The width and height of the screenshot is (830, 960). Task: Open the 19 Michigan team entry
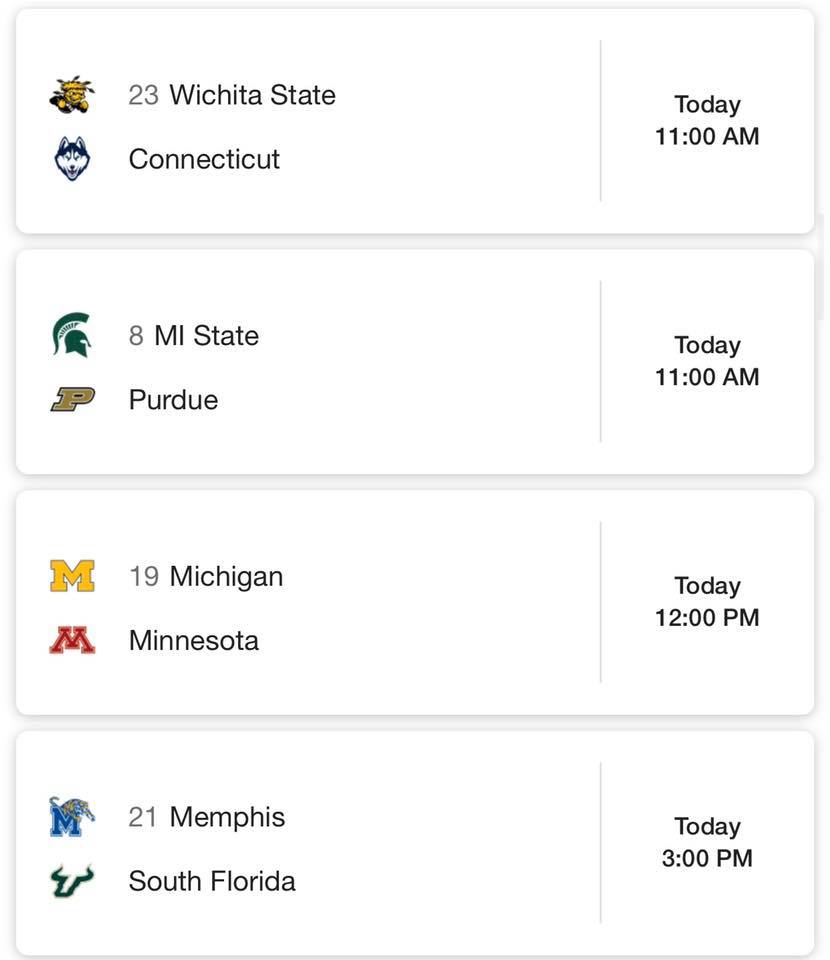coord(206,577)
